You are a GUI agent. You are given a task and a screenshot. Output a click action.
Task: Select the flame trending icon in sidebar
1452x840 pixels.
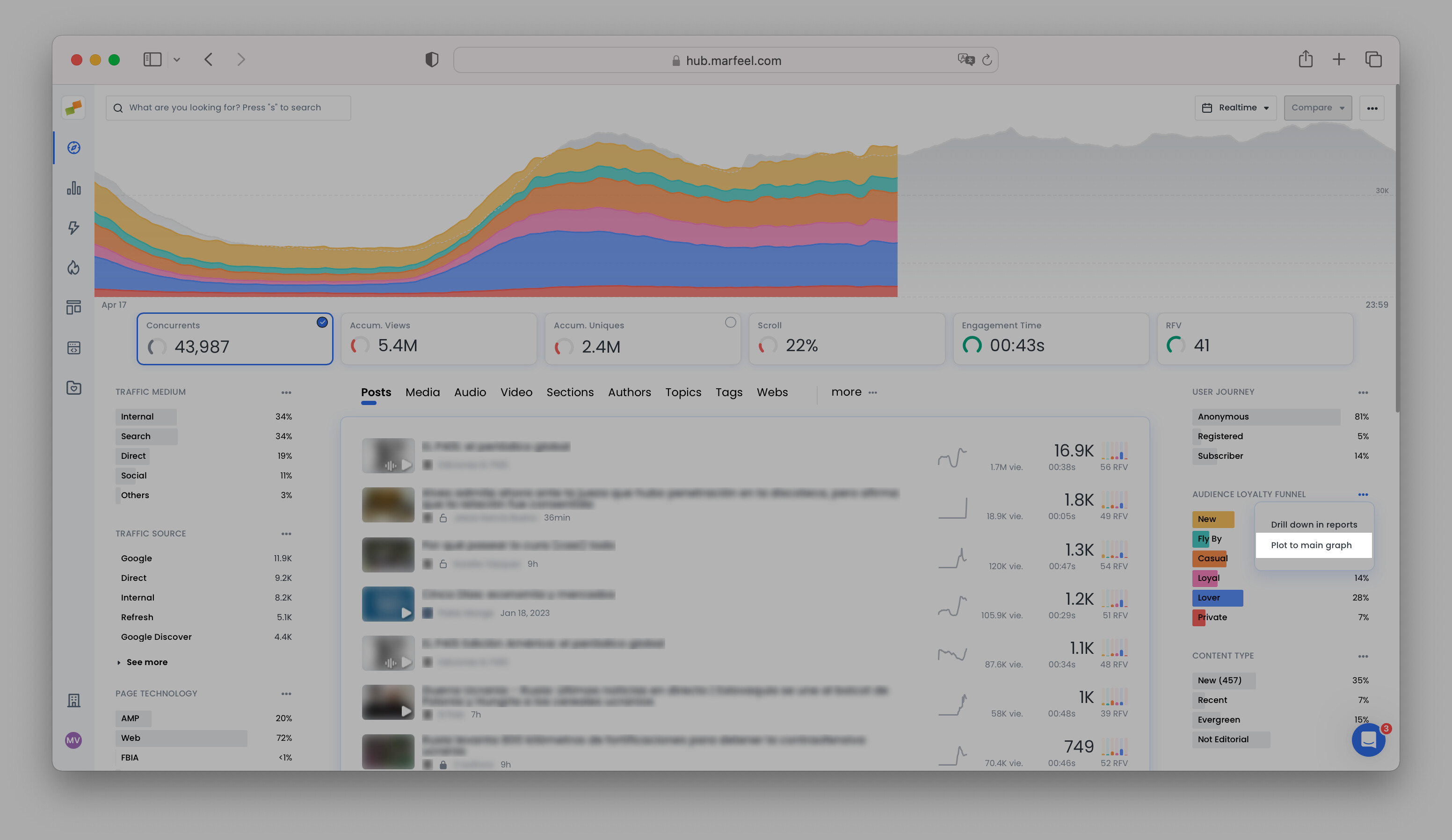tap(74, 268)
